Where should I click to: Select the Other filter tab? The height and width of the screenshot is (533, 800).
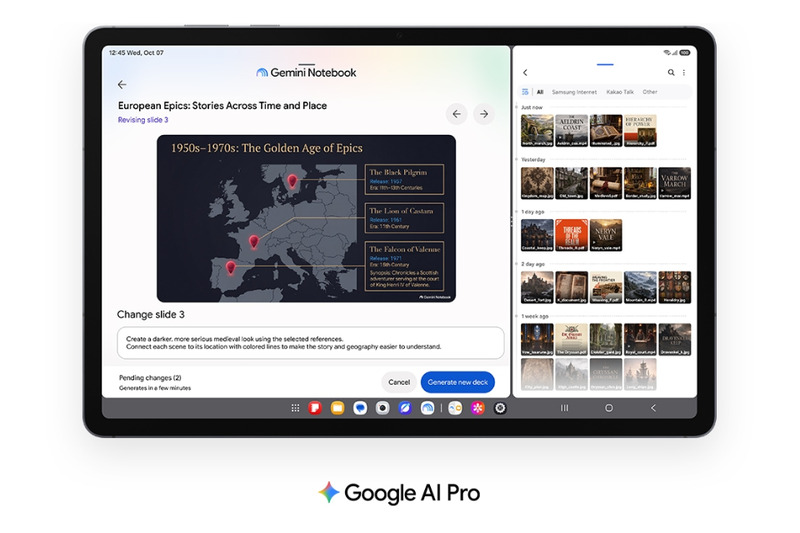click(649, 92)
